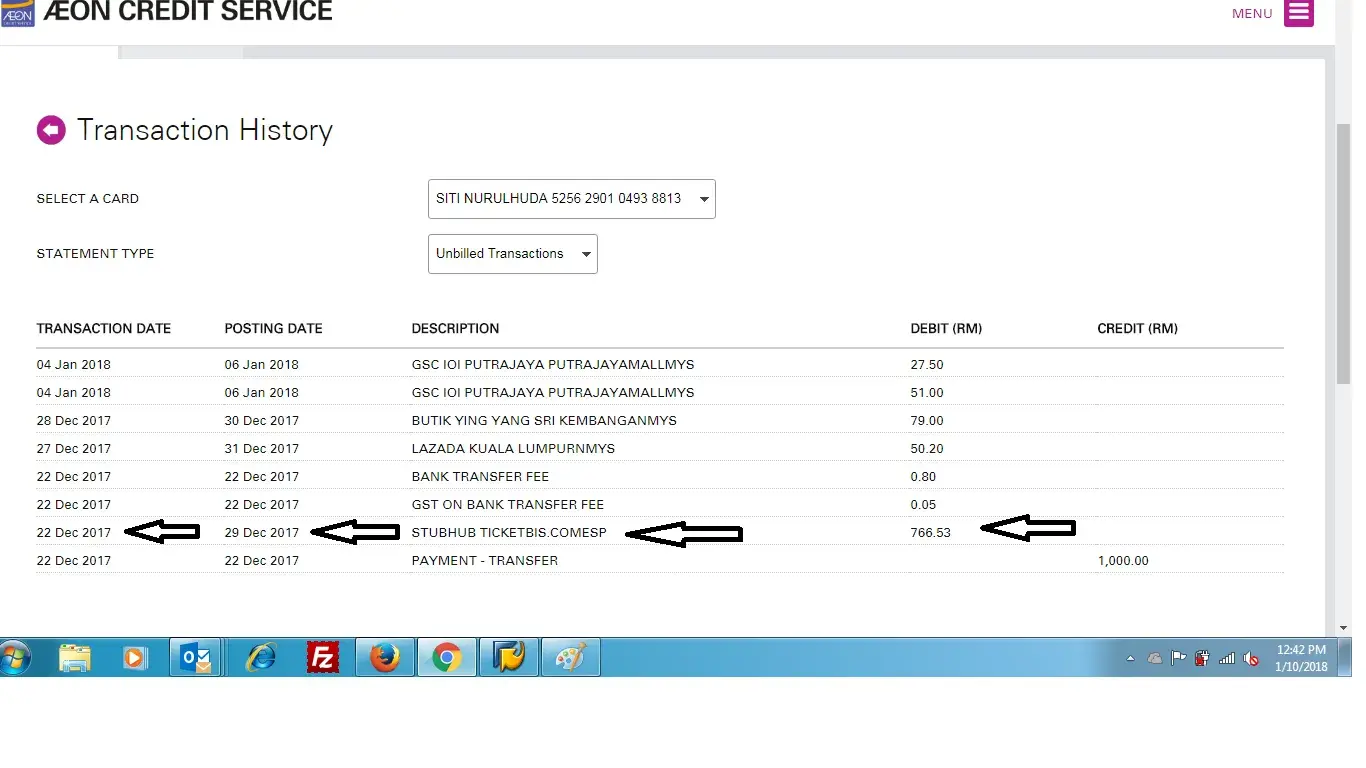Launch Firefox from the taskbar
The image size is (1366, 768).
click(385, 658)
